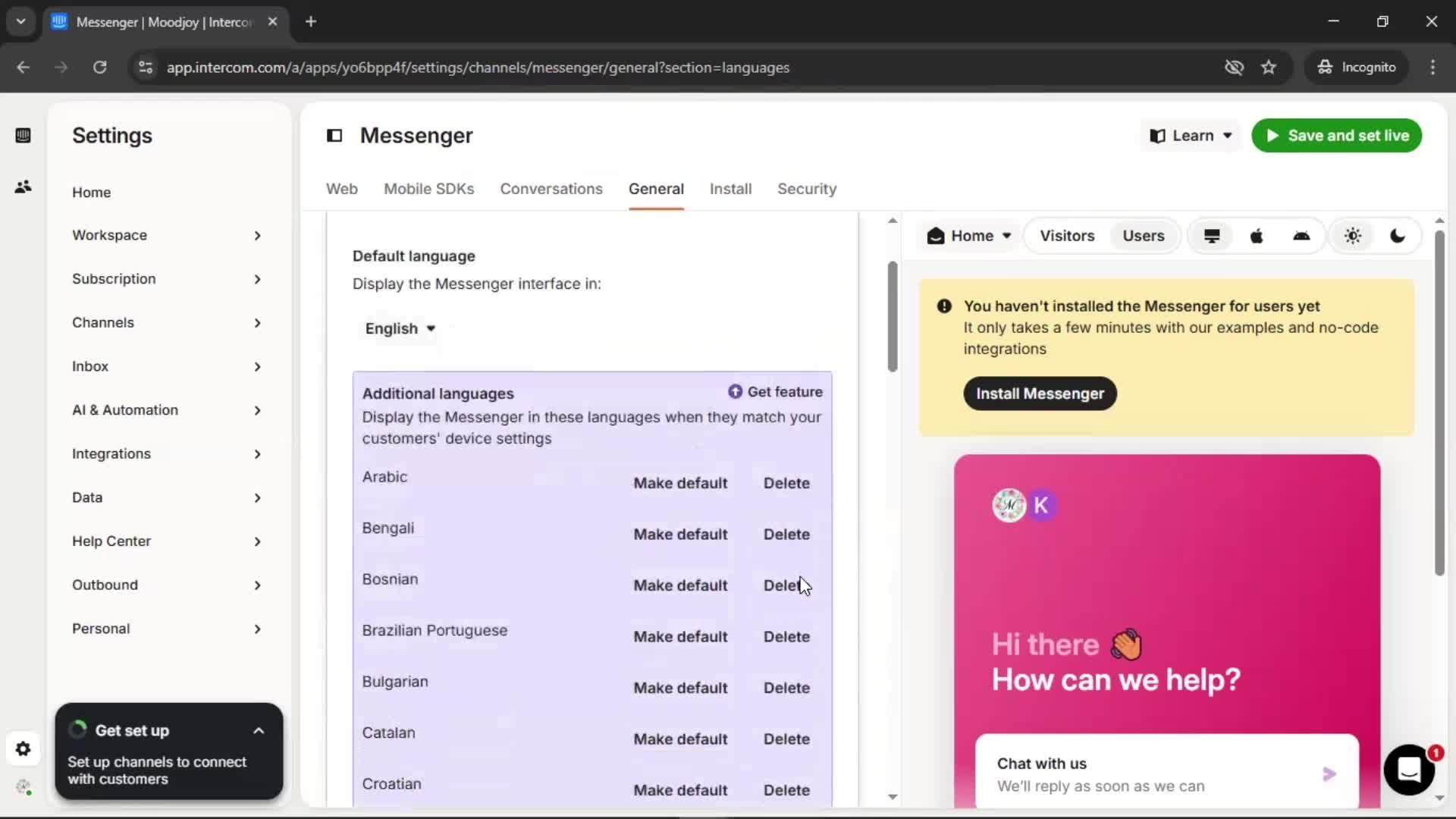The height and width of the screenshot is (819, 1456).
Task: Click the settings panel vertical scrollbar
Action: [893, 317]
